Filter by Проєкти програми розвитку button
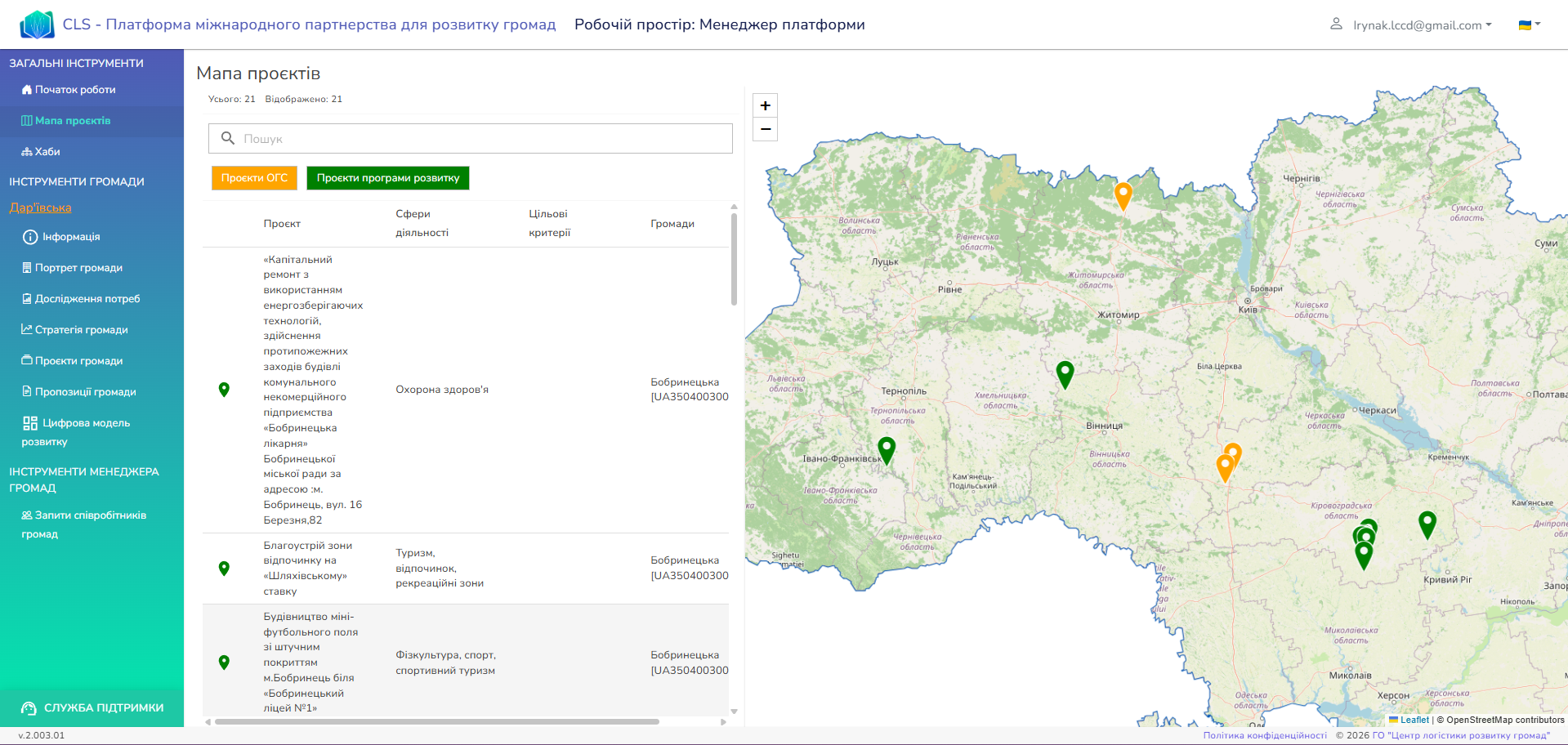Screen dimensions: 1568x745 [388, 178]
